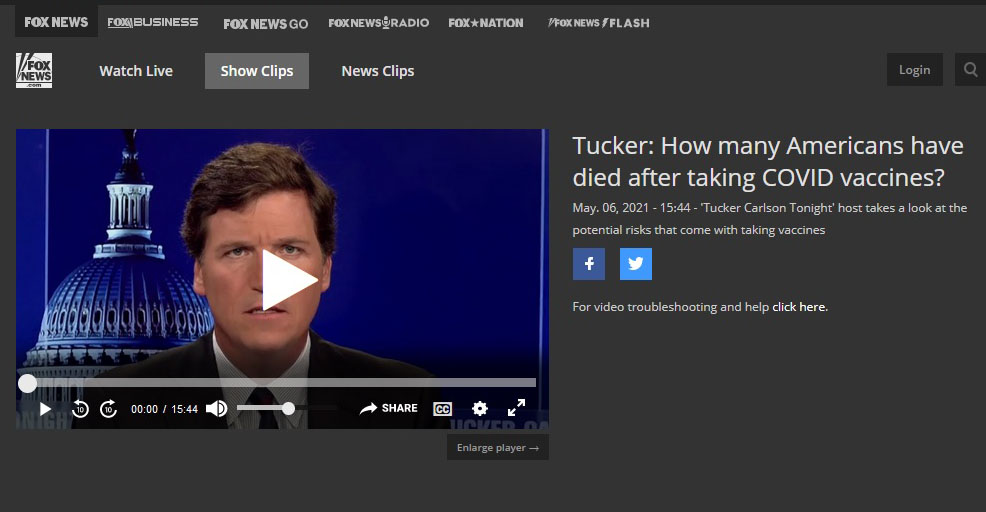Image resolution: width=986 pixels, height=512 pixels.
Task: Switch the video to fullscreen
Action: tap(516, 408)
